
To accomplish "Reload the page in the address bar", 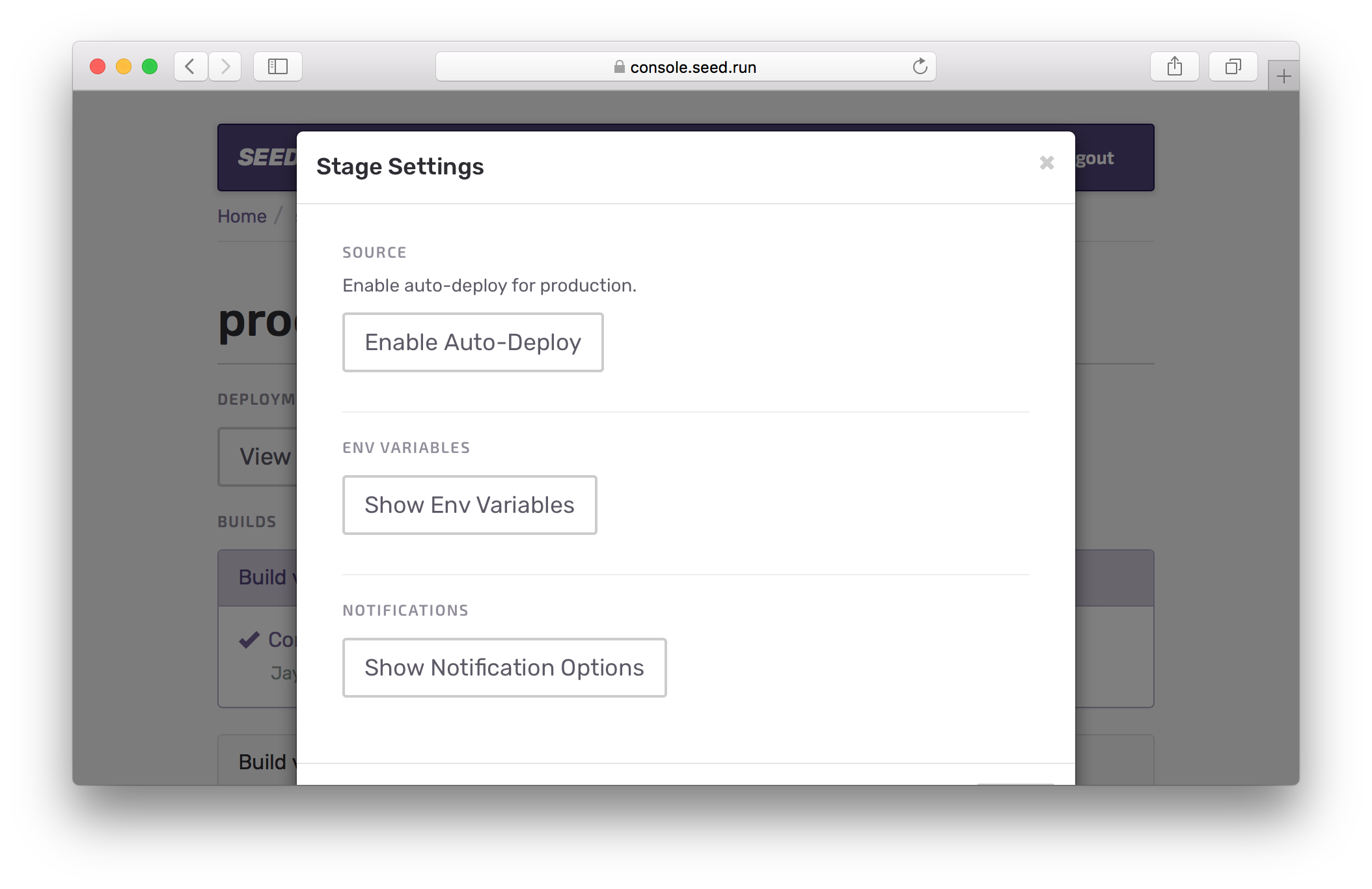I will tap(920, 66).
